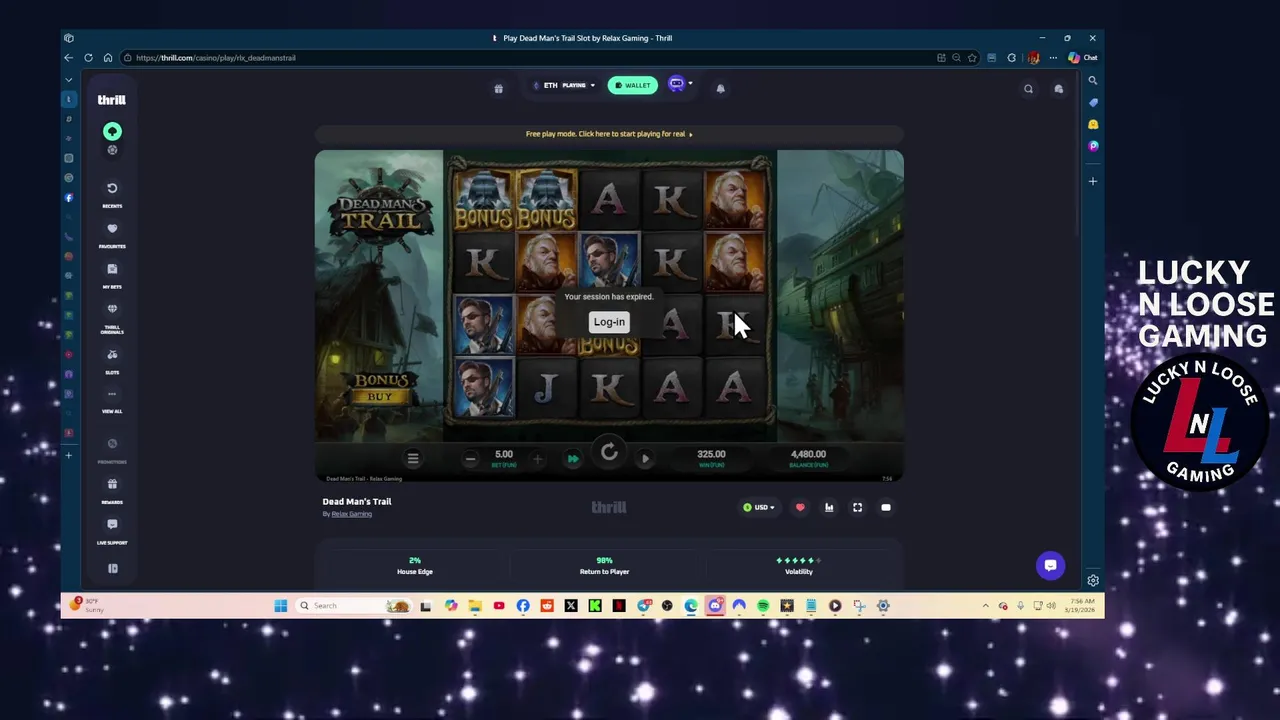This screenshot has width=1280, height=720.
Task: Open the Windows Start menu
Action: pos(281,606)
